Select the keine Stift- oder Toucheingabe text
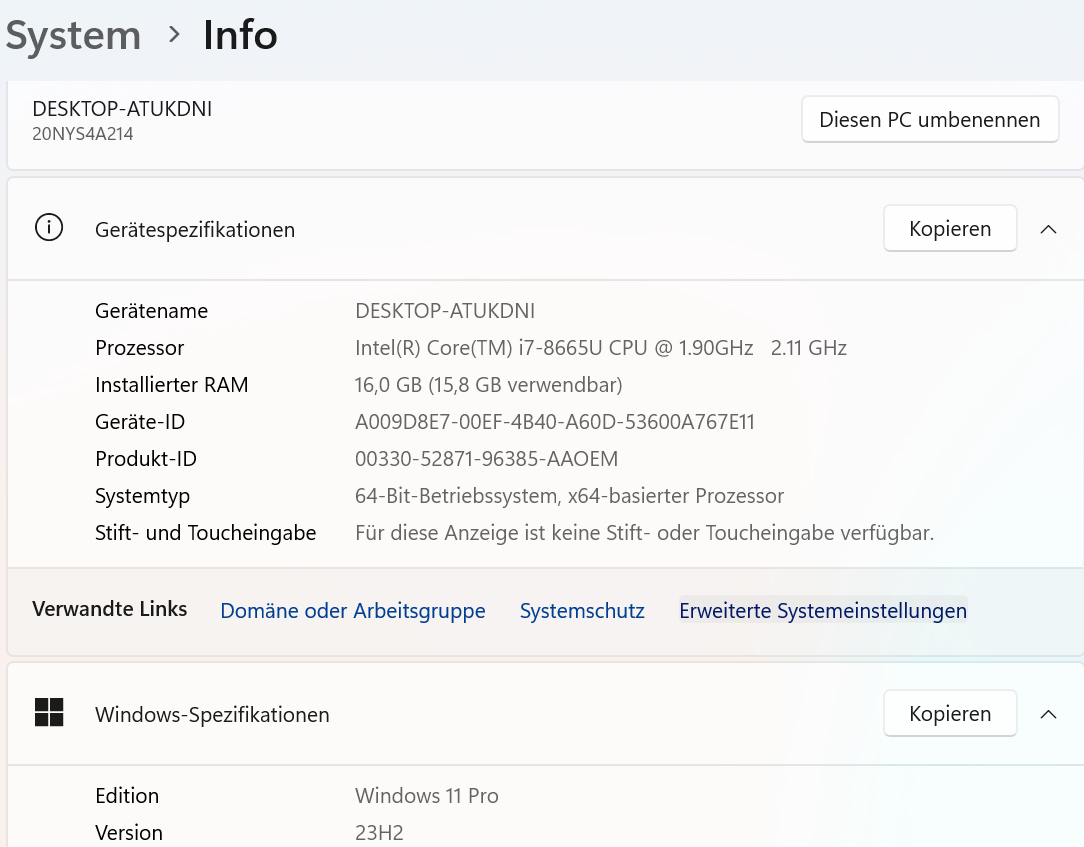1084x847 pixels. pos(644,533)
